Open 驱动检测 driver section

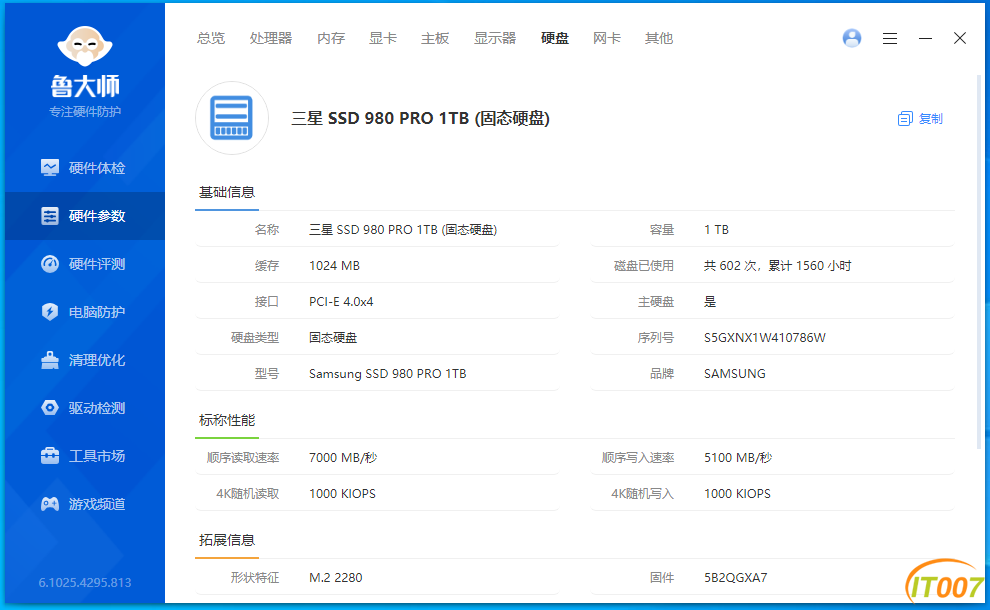(85, 408)
